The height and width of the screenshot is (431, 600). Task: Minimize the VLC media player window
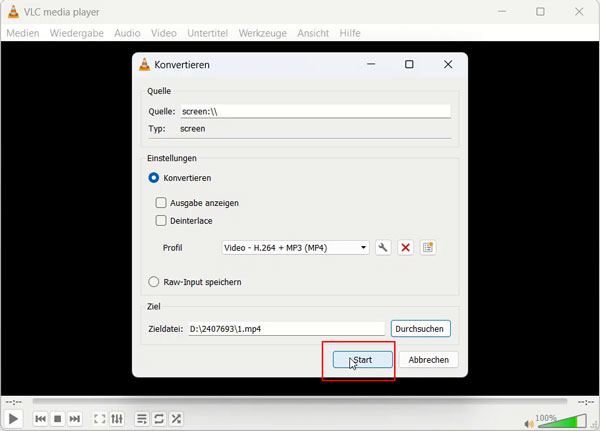(502, 12)
